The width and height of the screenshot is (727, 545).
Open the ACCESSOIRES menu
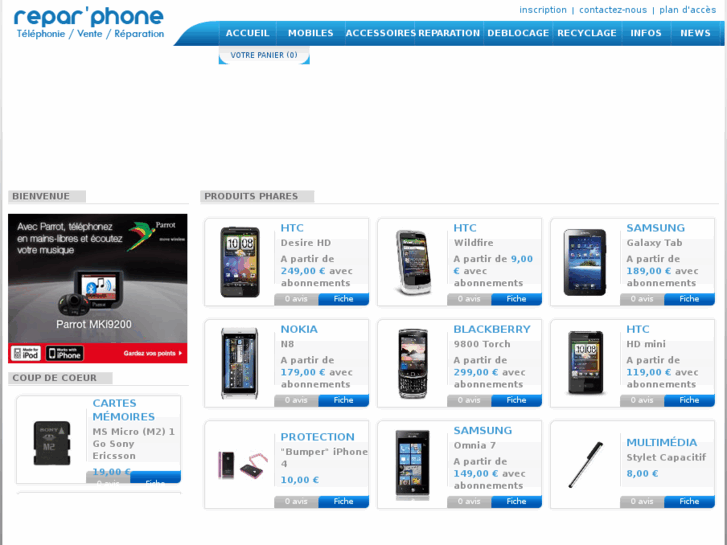coord(380,33)
